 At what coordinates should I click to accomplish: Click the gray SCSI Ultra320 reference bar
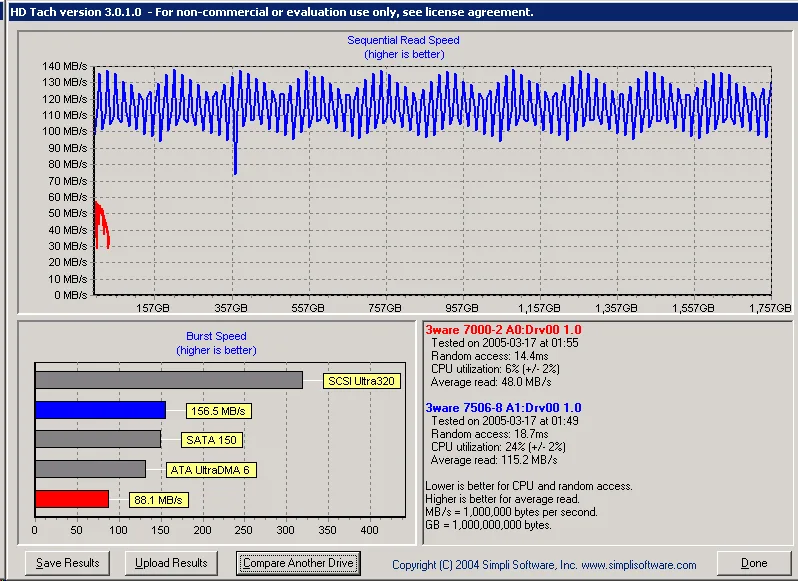coord(168,380)
